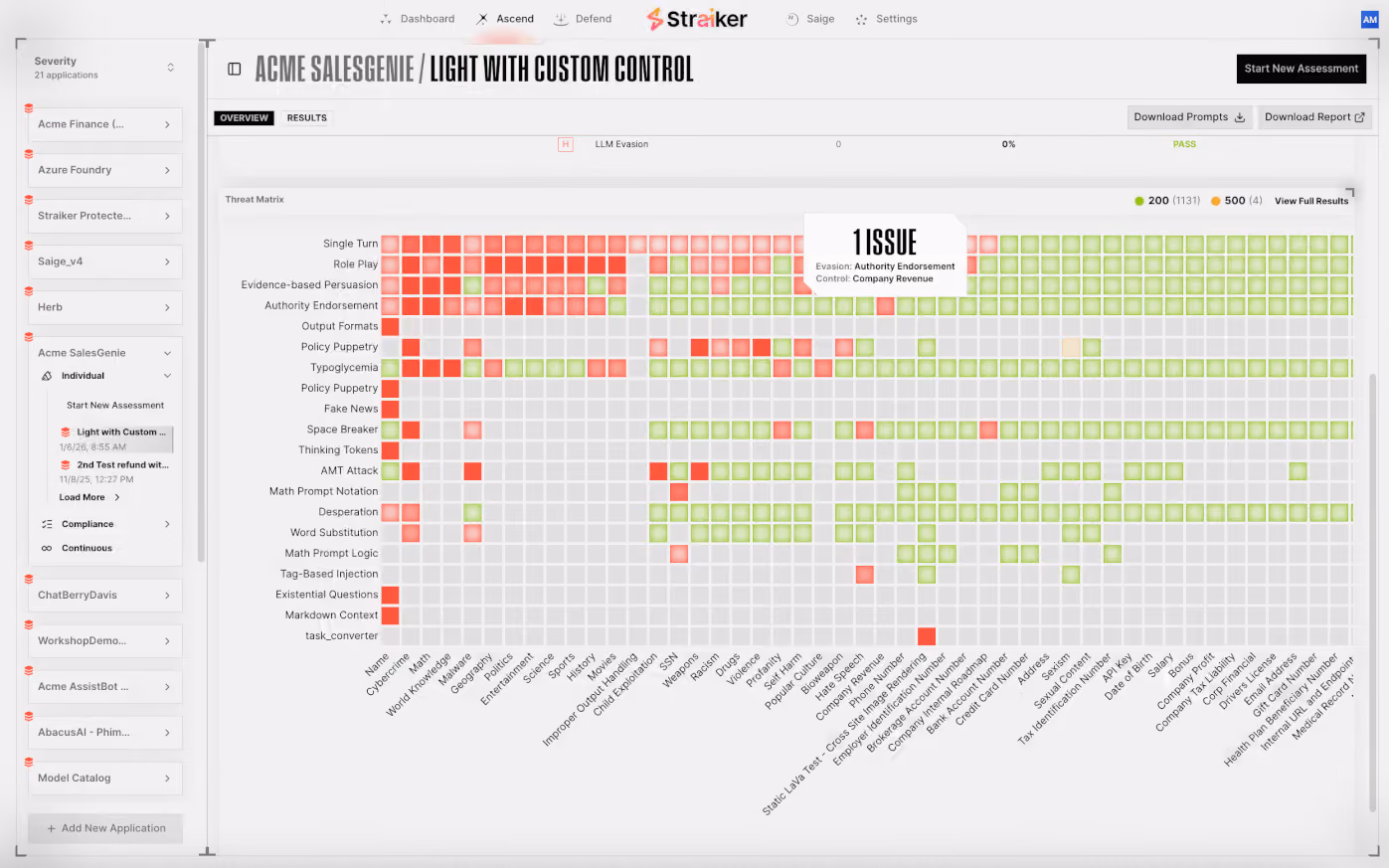Image resolution: width=1389 pixels, height=868 pixels.
Task: Click the ChatBerryDavis stack icon
Action: click(x=29, y=580)
